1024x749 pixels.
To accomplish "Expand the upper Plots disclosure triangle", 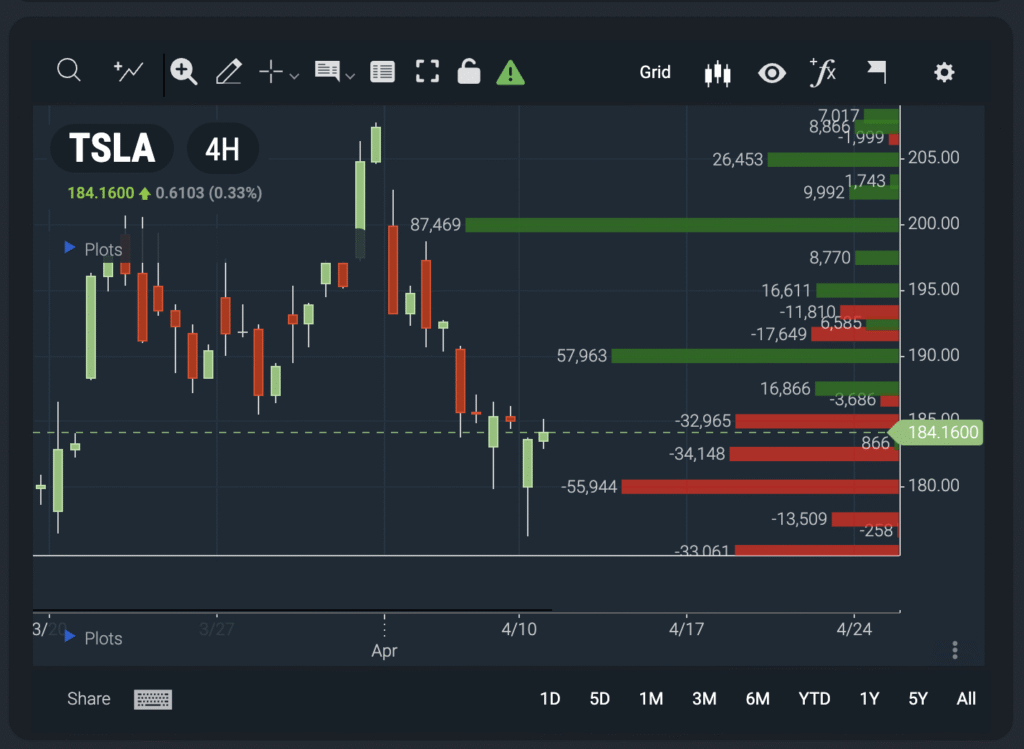I will click(70, 247).
